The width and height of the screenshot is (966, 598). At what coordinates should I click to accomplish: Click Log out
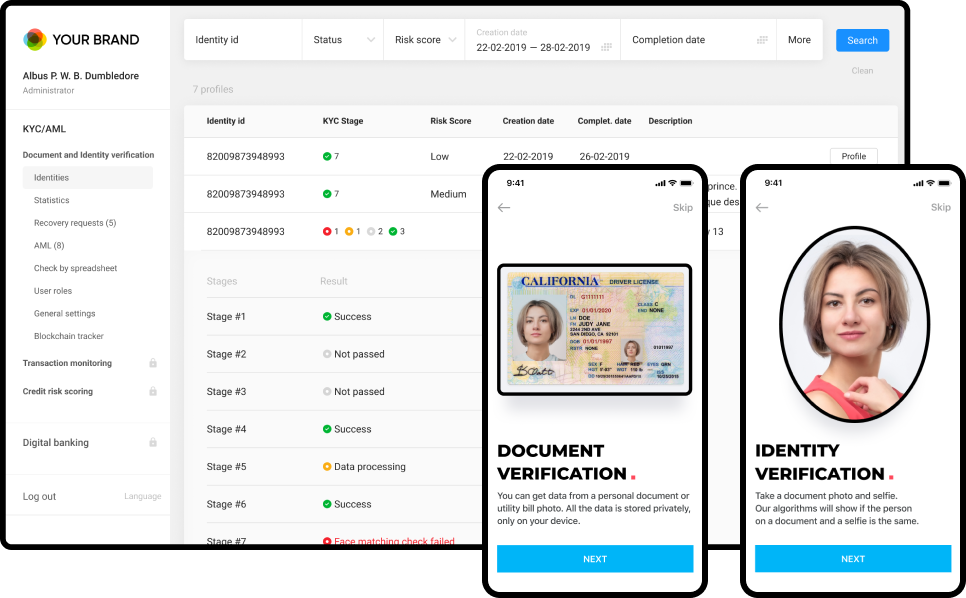[39, 496]
